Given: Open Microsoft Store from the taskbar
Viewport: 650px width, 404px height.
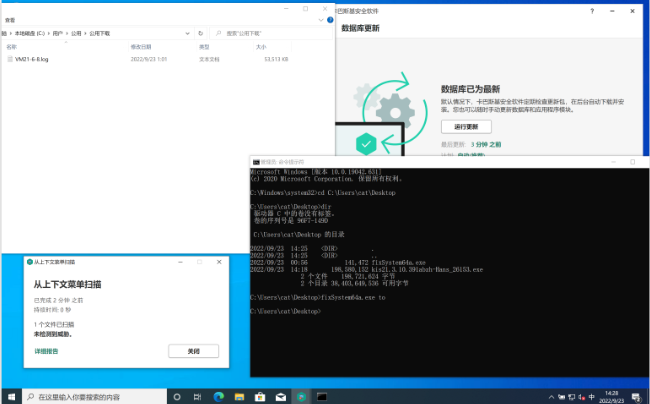Looking at the screenshot, I should coord(260,397).
